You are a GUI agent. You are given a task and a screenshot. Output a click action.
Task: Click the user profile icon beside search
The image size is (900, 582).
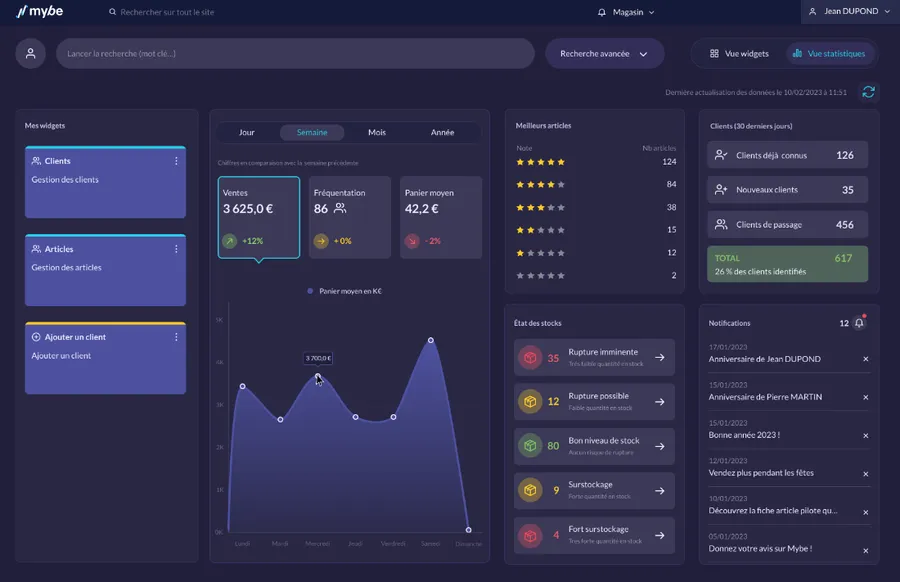pyautogui.click(x=31, y=54)
